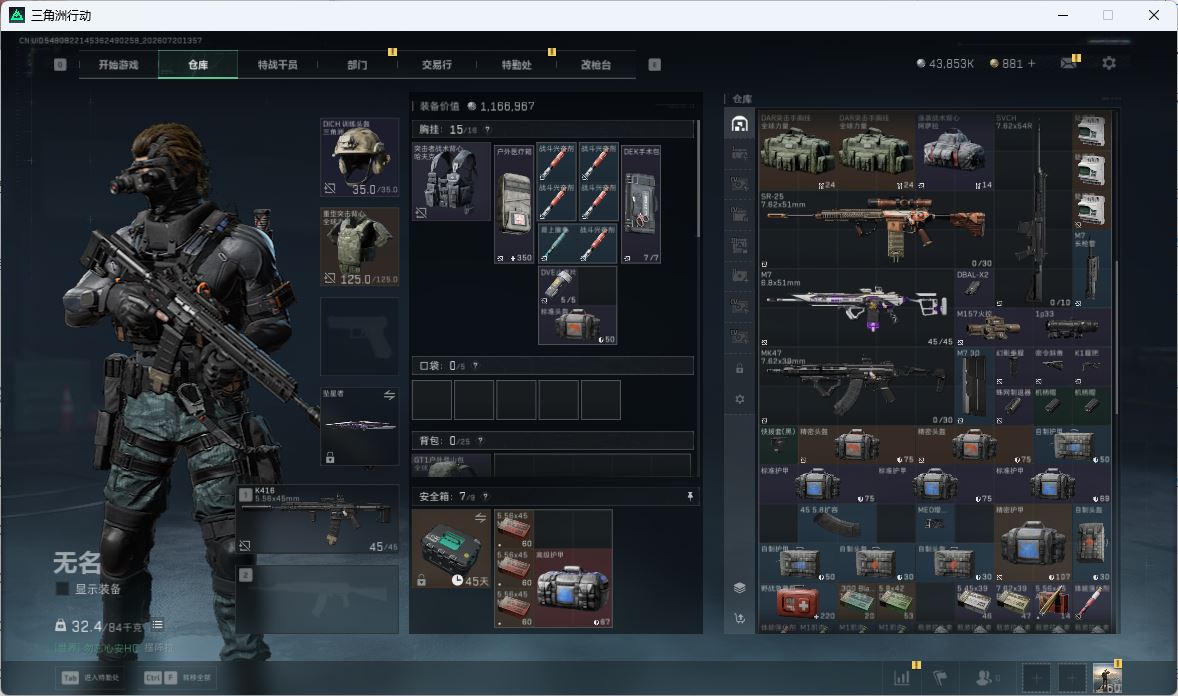This screenshot has height=696, width=1178.
Task: Open the 特勤处 tab
Action: coord(517,65)
